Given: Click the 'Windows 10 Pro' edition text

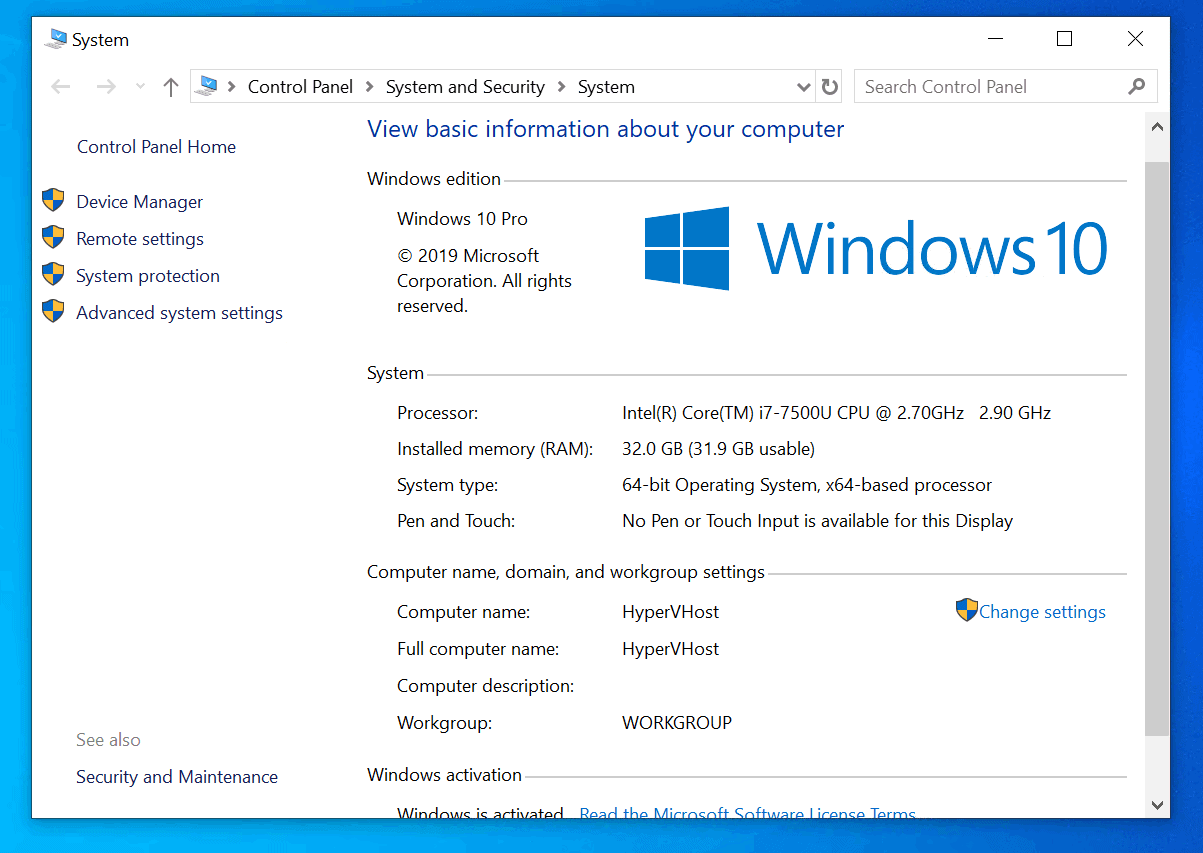Looking at the screenshot, I should [x=462, y=219].
